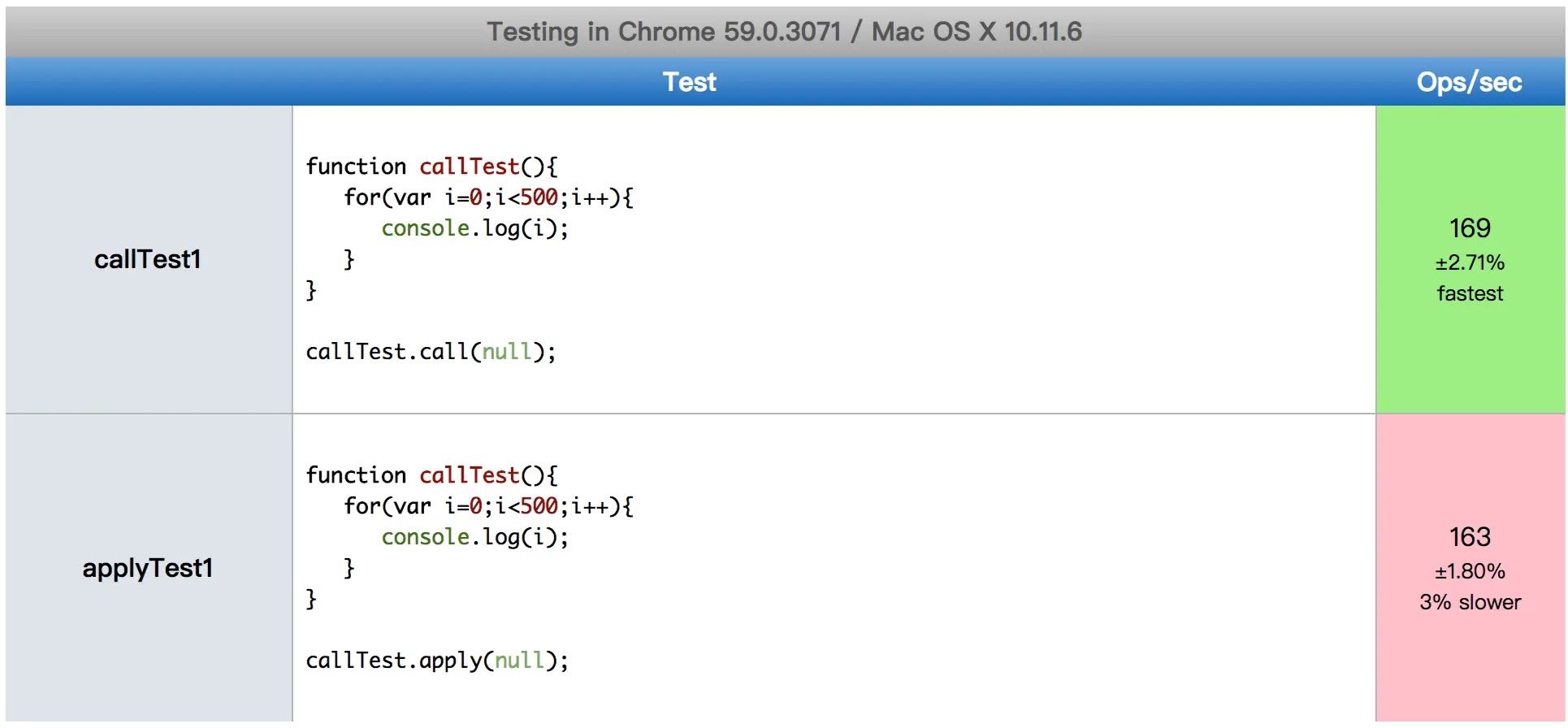Image resolution: width=1568 pixels, height=728 pixels.
Task: Click the "Chrome 59.0.3071" text in title
Action: (729, 32)
